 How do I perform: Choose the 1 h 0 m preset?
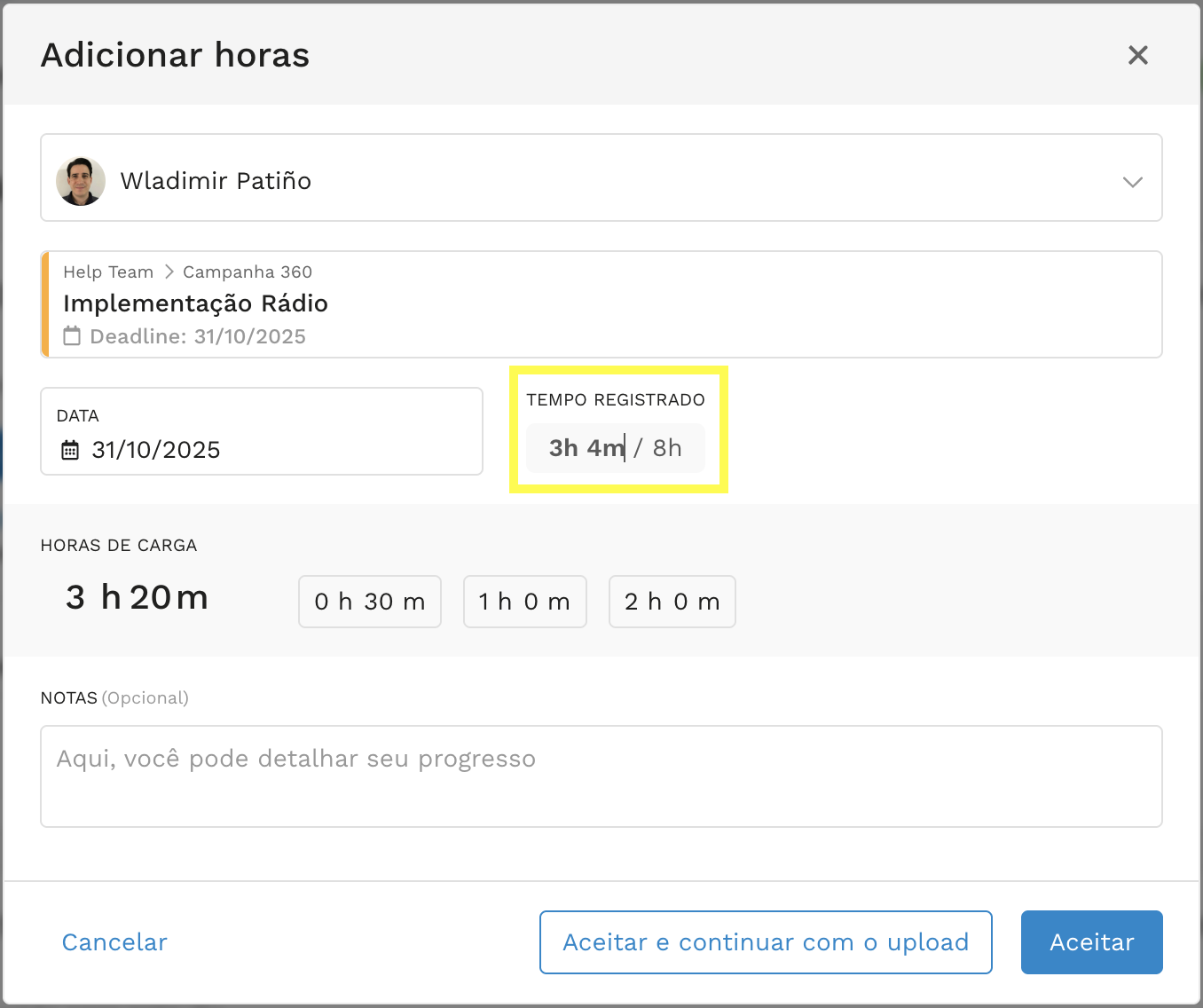tap(525, 602)
